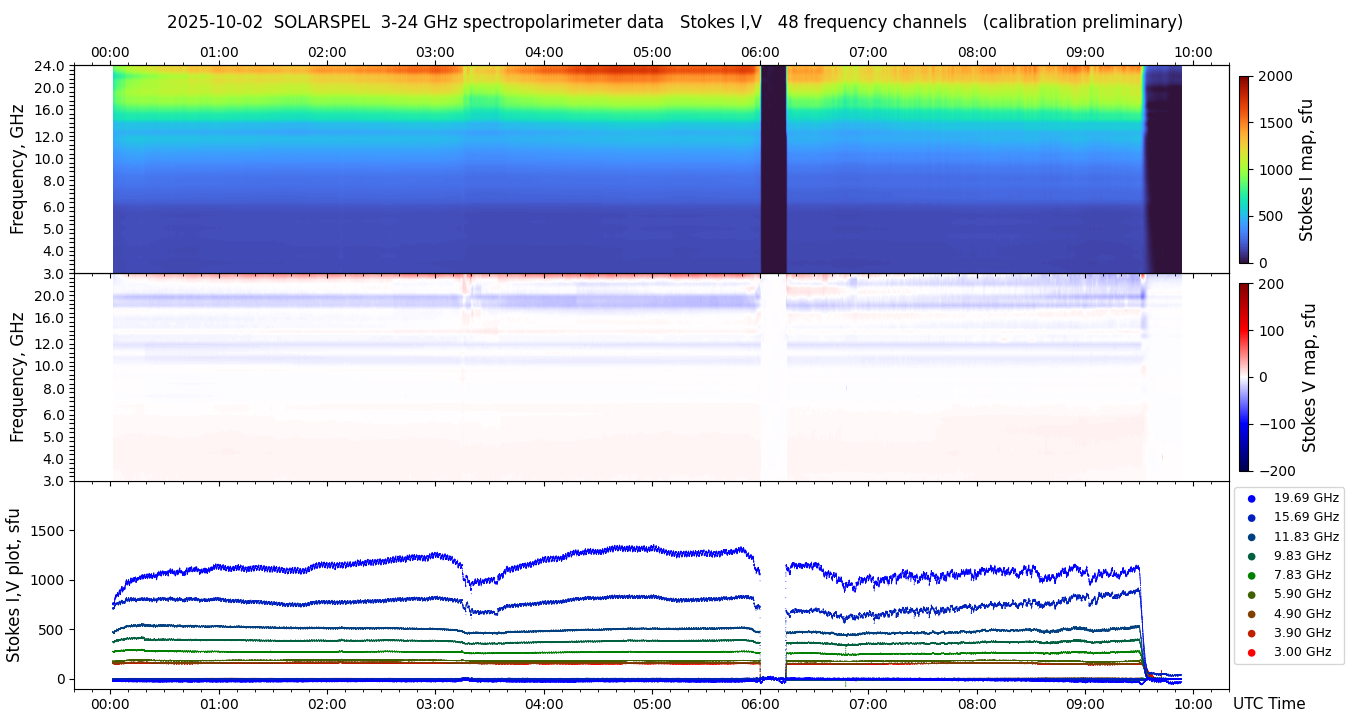Image resolution: width=1350 pixels, height=725 pixels.
Task: Click the 15.69 GHz legend marker dot
Action: pos(1251,517)
